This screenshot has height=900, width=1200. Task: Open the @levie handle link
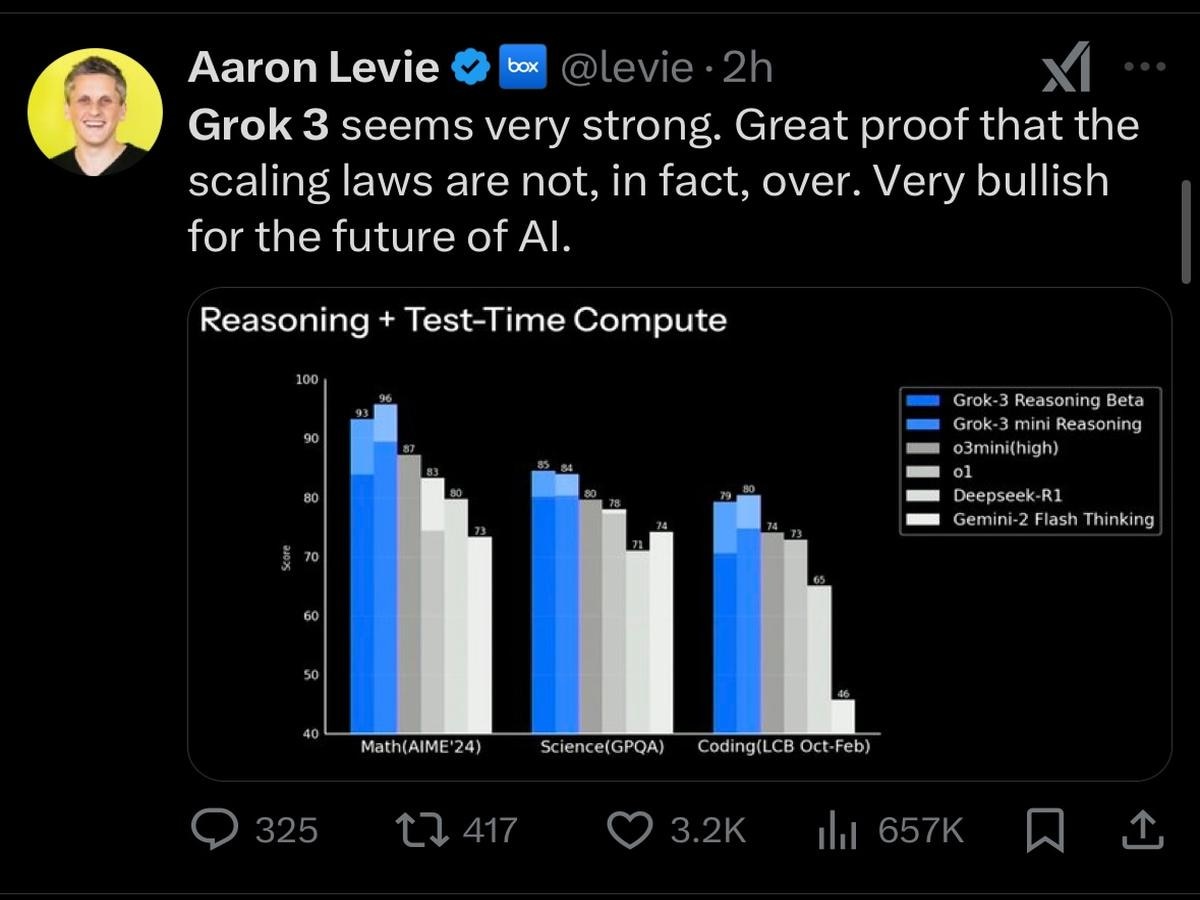click(627, 68)
